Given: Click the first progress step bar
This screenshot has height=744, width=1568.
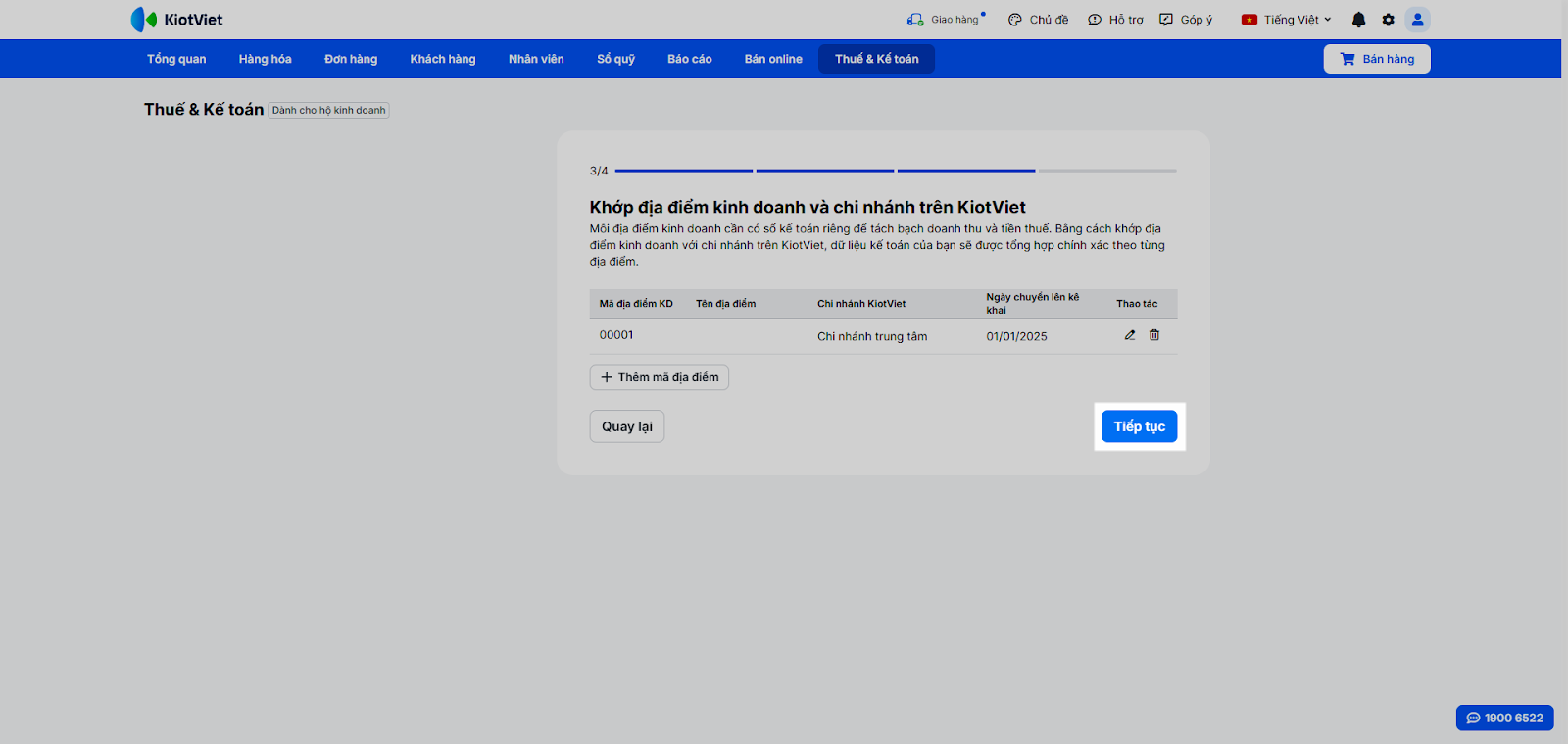Looking at the screenshot, I should point(684,171).
